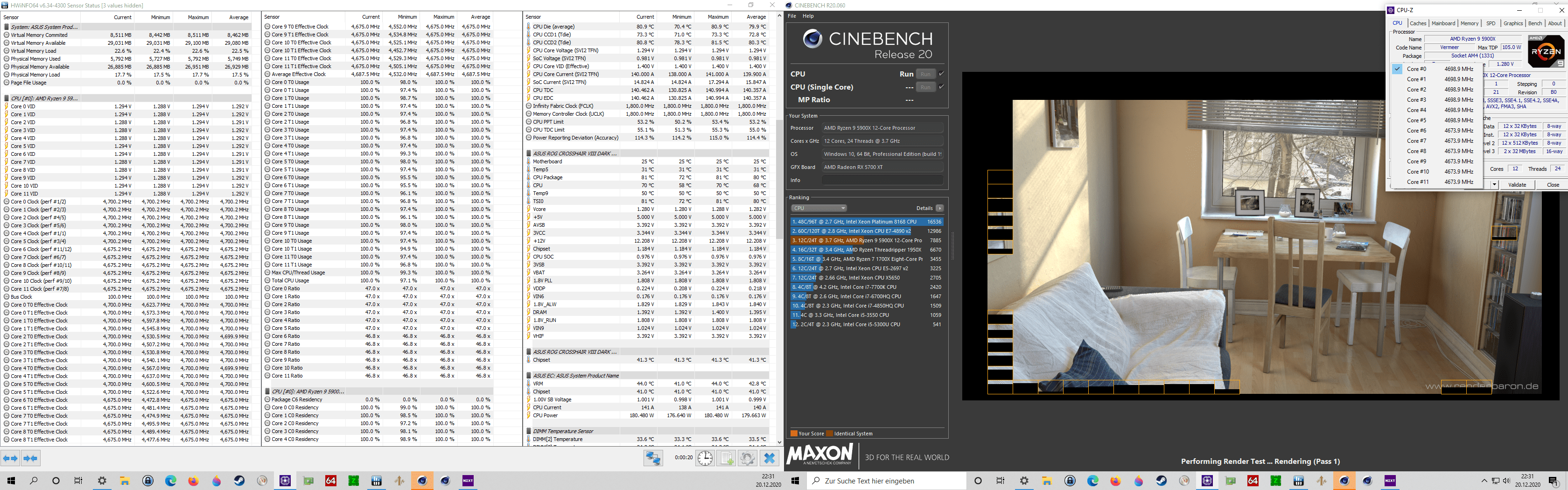The image size is (1568, 490).
Task: Click Run button for CPU (Single Core)
Action: 925,87
